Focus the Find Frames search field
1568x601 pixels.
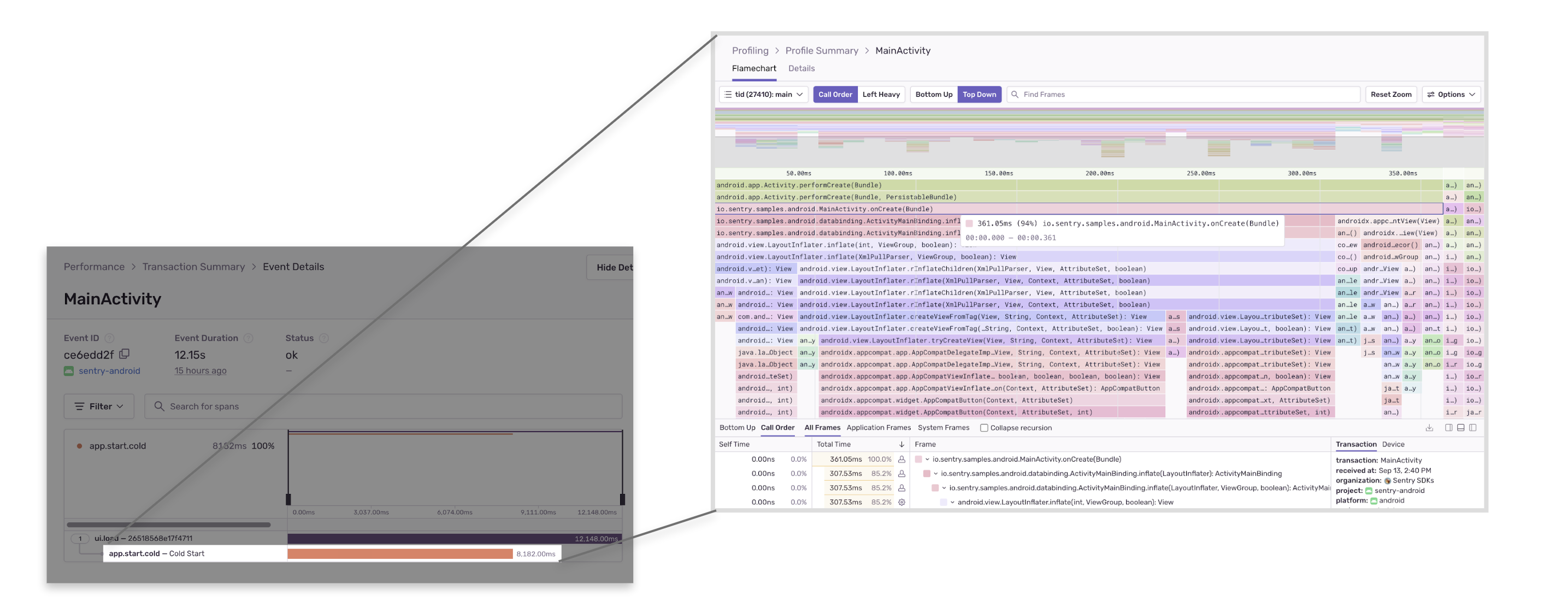click(1184, 95)
